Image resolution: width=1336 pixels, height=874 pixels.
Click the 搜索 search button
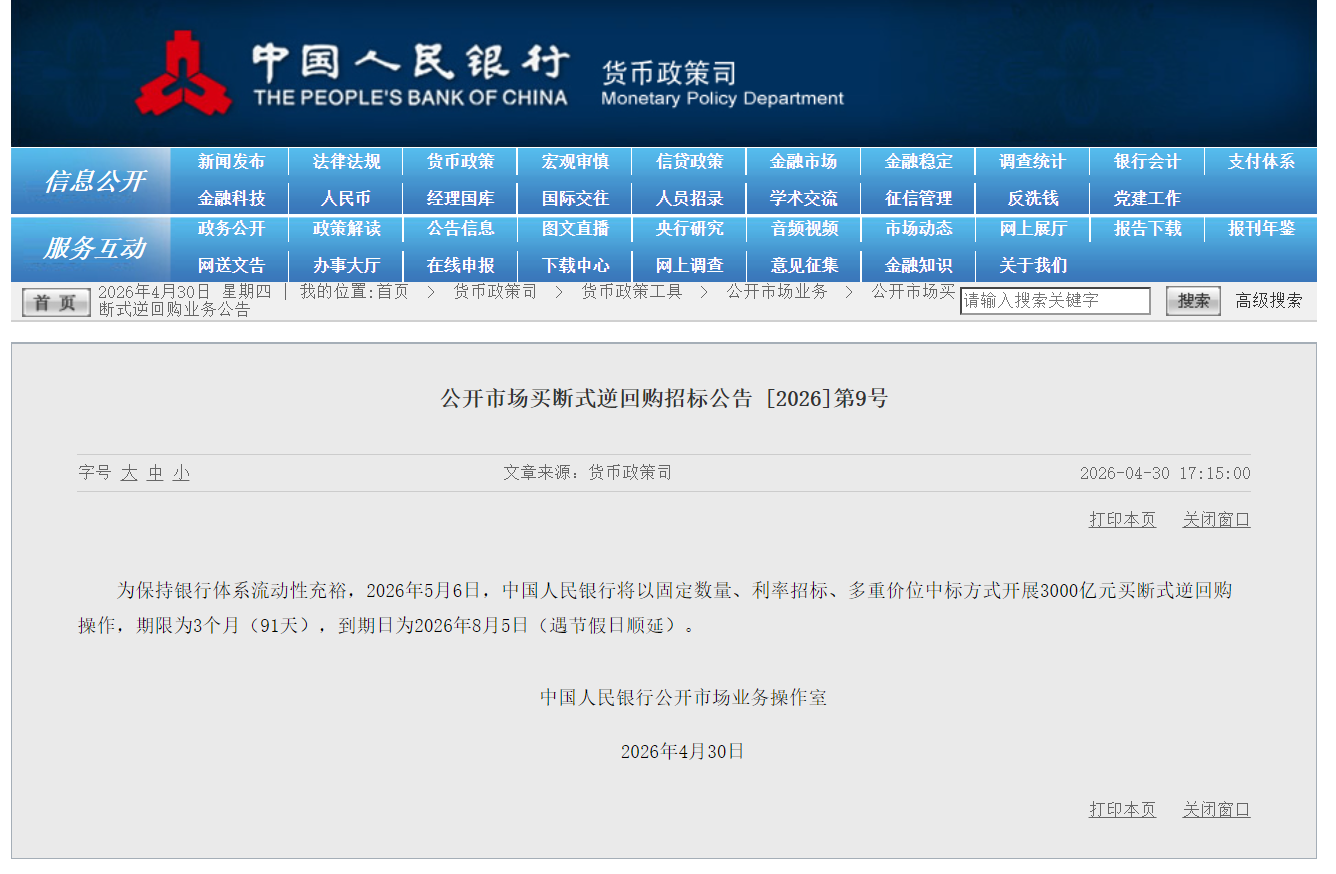point(1193,300)
